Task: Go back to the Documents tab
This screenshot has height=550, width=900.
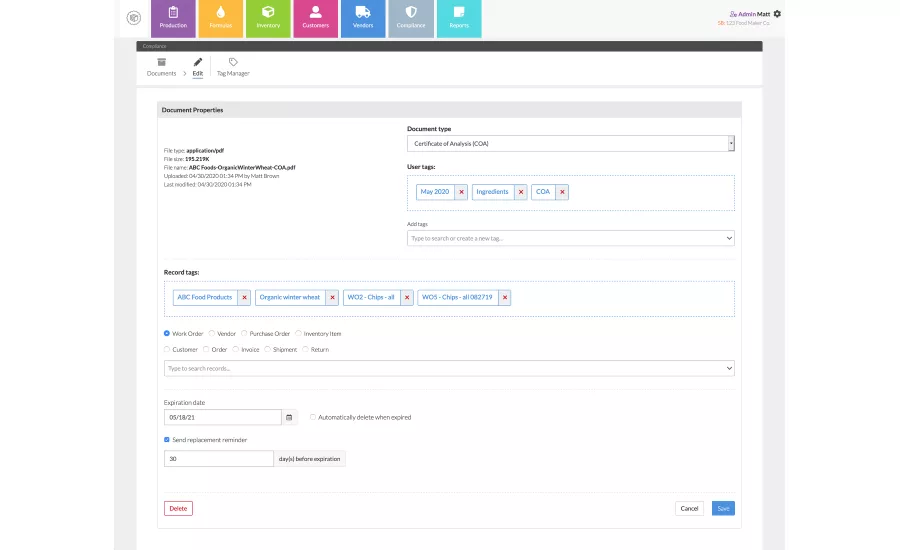Action: (161, 67)
